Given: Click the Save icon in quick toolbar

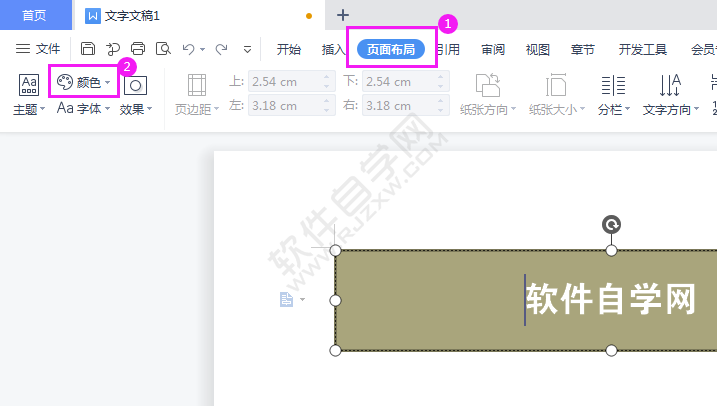Looking at the screenshot, I should point(88,48).
